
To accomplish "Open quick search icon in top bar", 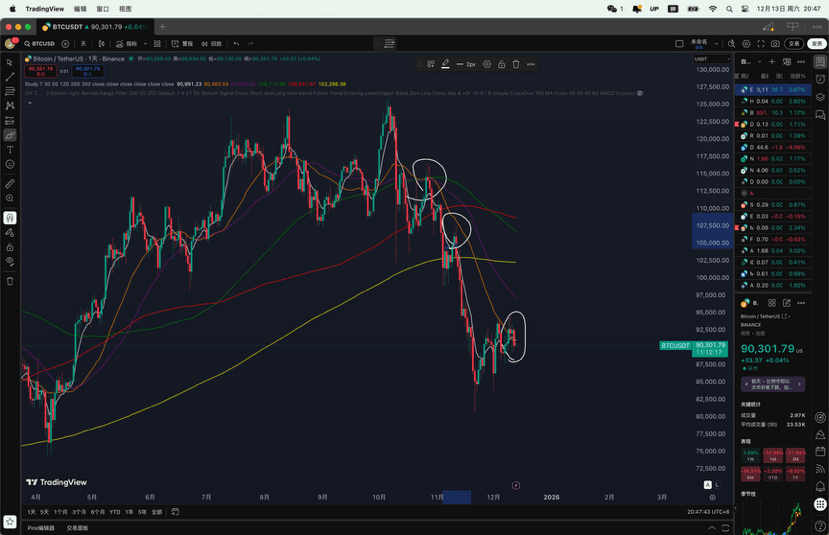I will pos(732,44).
